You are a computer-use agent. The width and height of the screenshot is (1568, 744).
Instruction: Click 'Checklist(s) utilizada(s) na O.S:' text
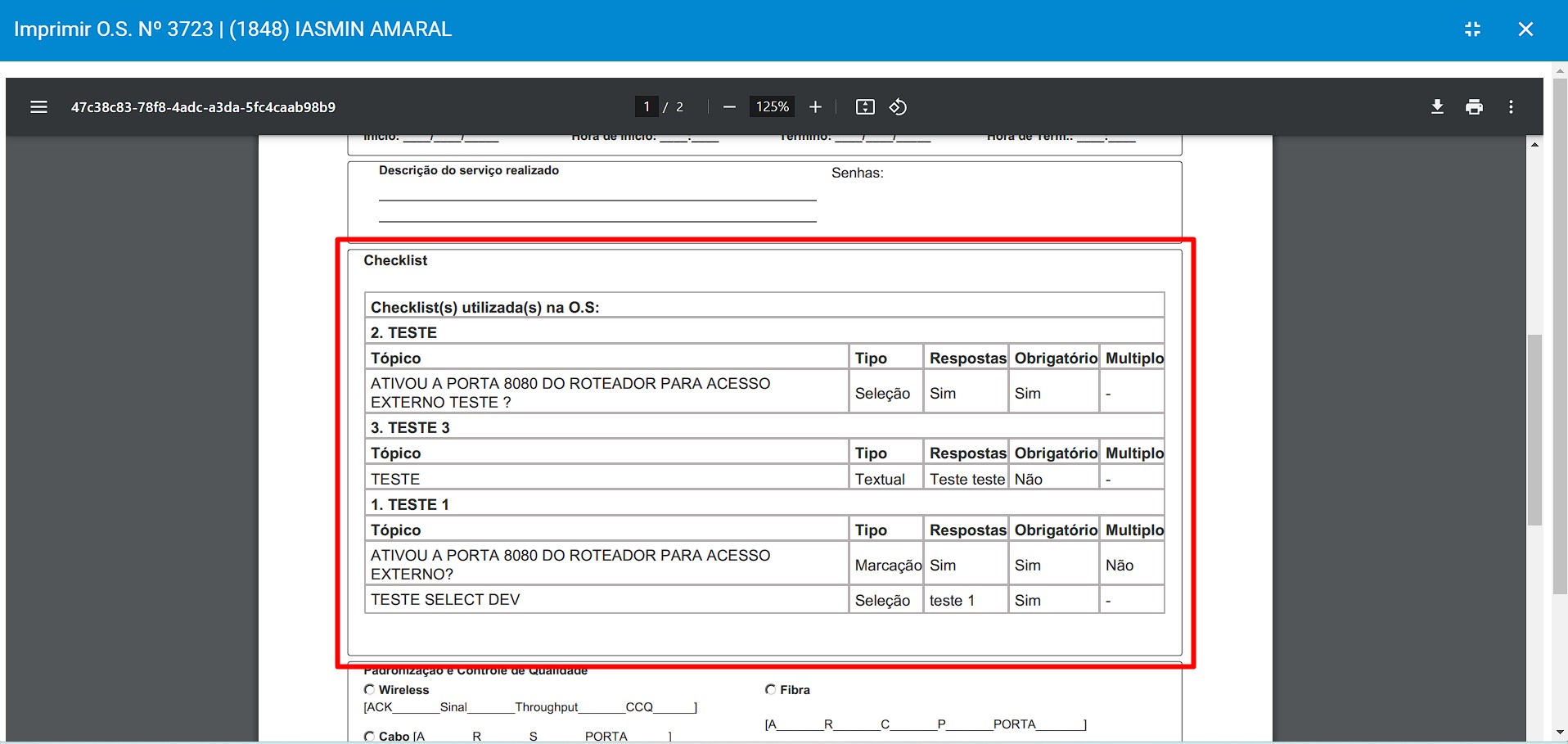click(484, 308)
